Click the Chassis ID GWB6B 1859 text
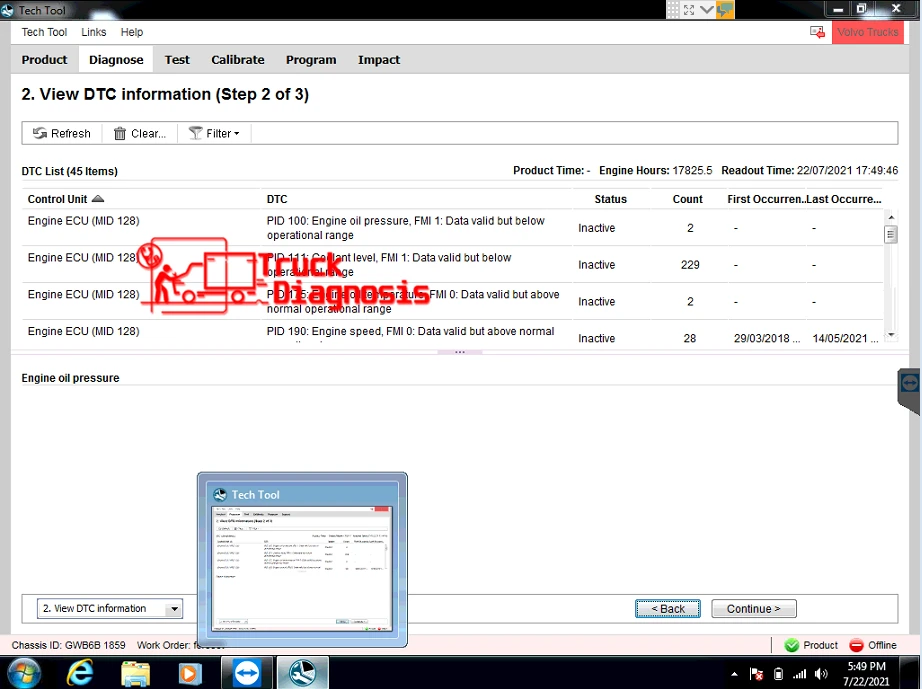The image size is (922, 689). [68, 645]
